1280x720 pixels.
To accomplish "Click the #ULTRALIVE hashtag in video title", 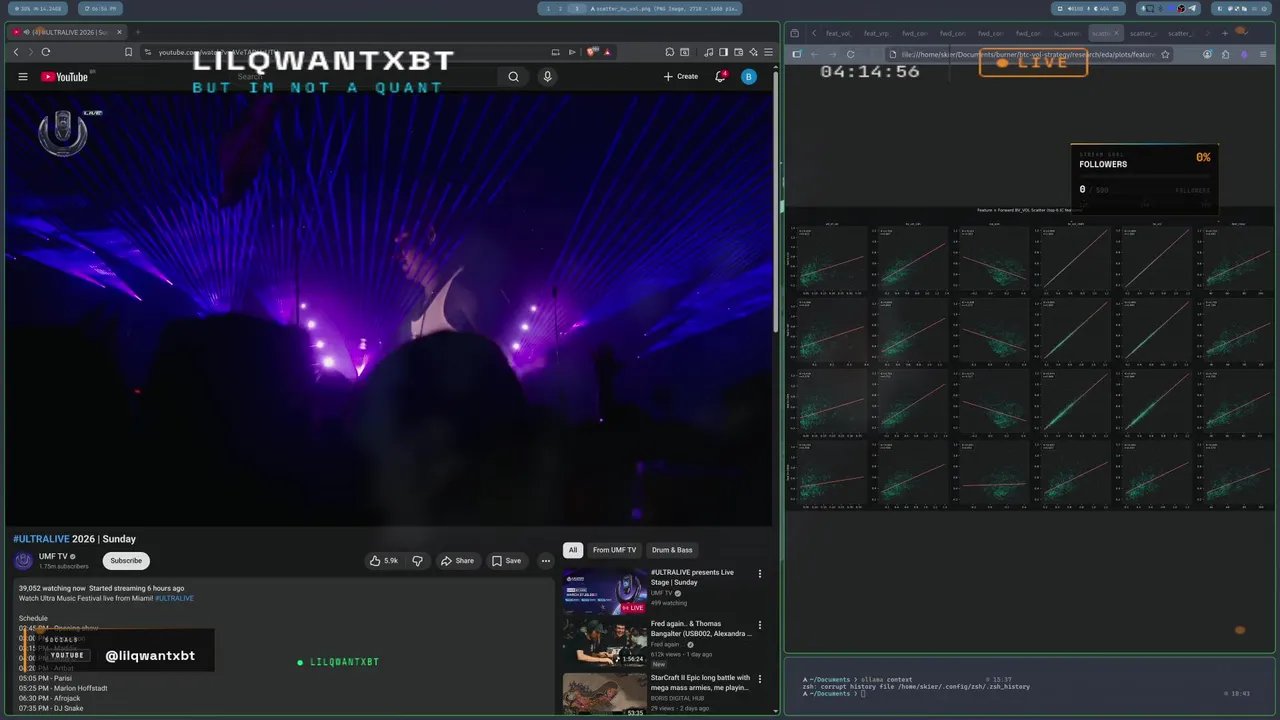I will 41,539.
